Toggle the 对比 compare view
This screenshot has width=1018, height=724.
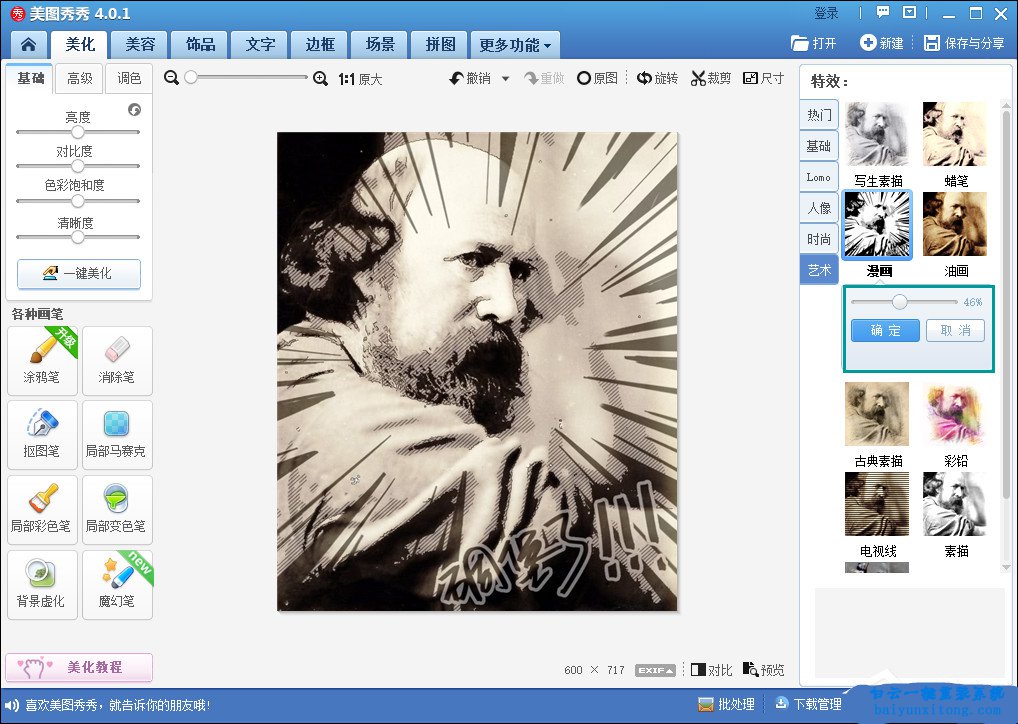click(x=712, y=670)
